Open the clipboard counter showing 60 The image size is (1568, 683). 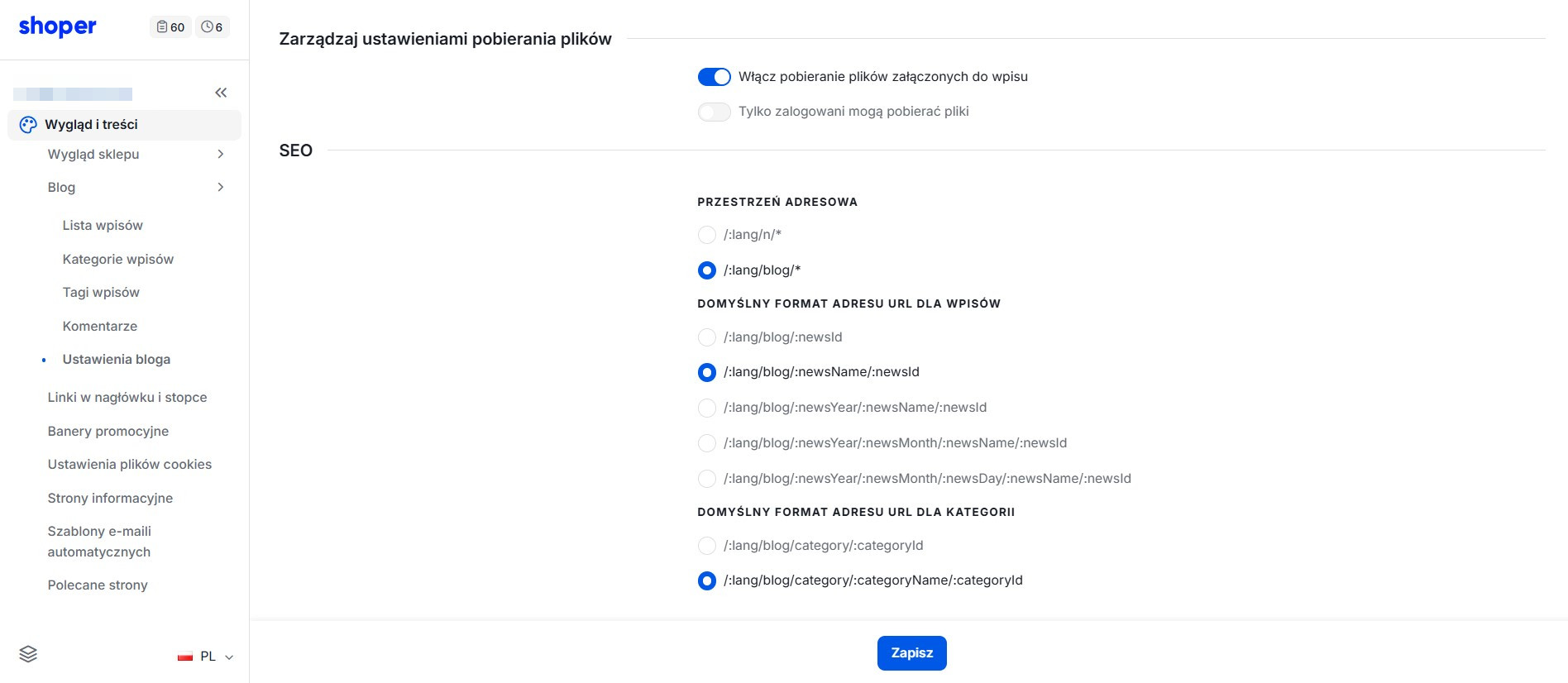tap(170, 27)
